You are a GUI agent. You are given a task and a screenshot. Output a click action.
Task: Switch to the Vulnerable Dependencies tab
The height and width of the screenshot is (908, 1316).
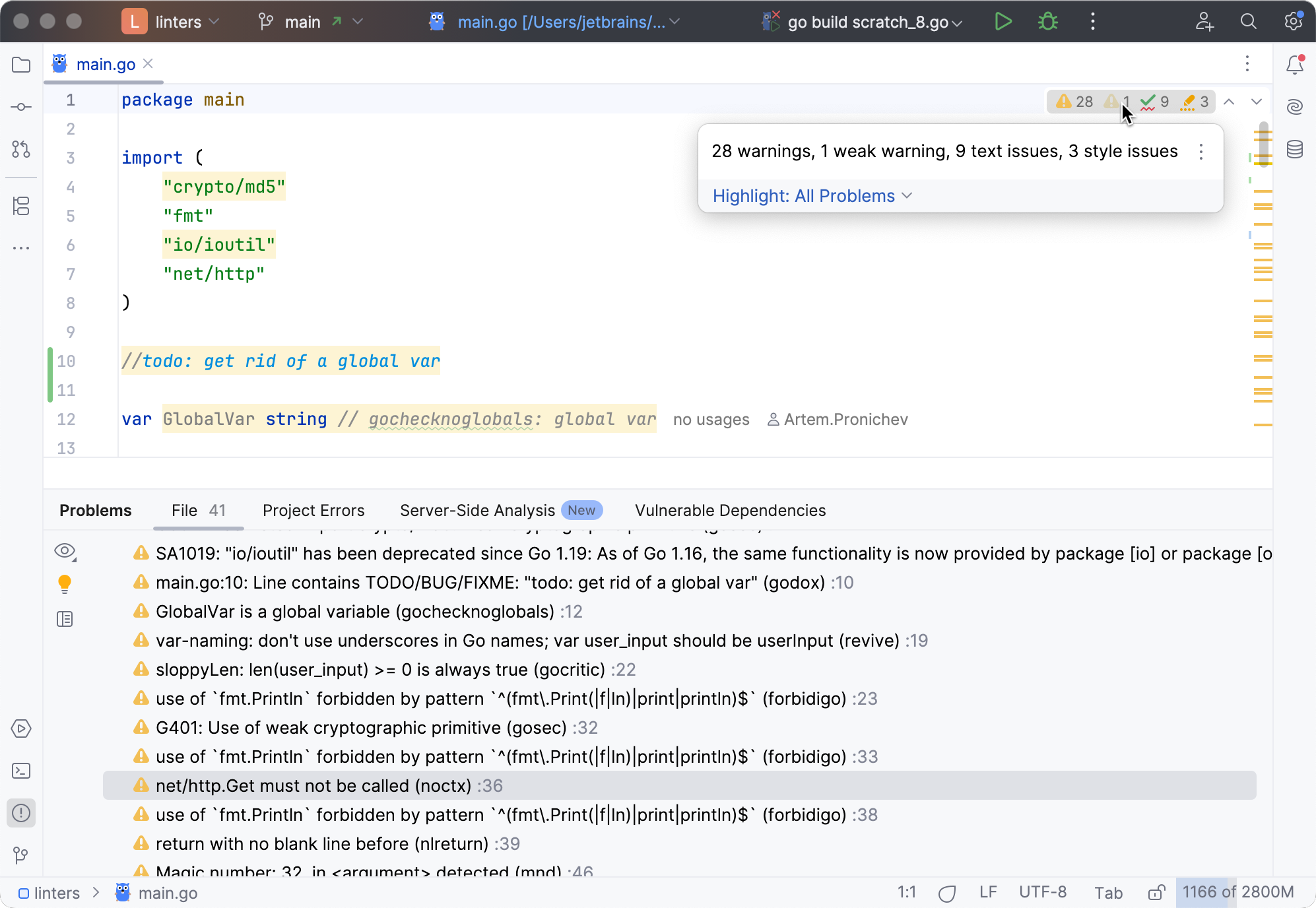730,510
